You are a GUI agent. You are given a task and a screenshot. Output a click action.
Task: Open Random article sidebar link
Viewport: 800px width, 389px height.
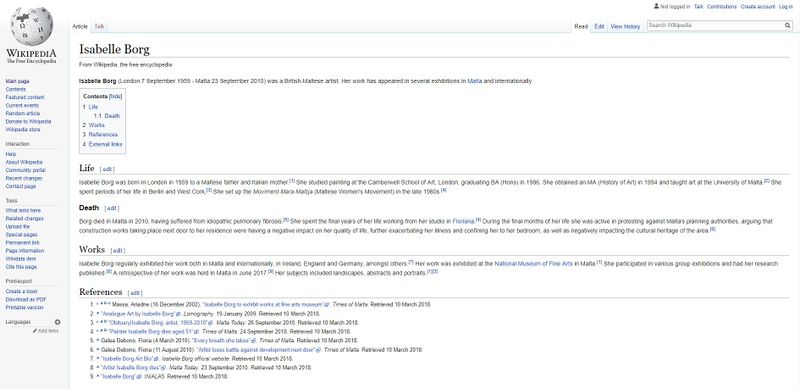tap(22, 113)
